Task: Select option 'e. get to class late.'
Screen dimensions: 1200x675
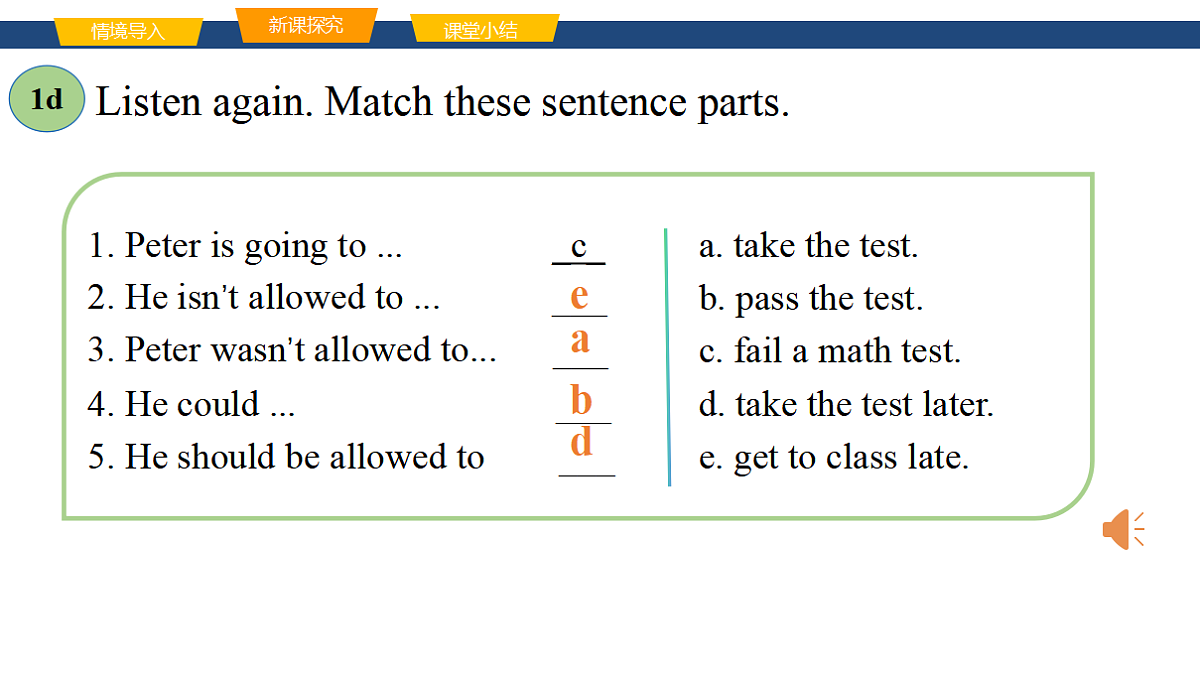Action: point(834,458)
